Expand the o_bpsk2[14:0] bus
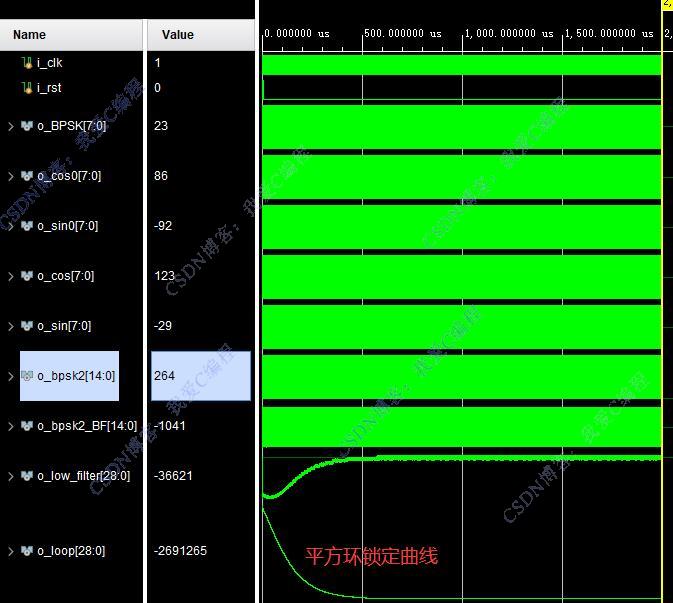The height and width of the screenshot is (603, 673). 11,376
